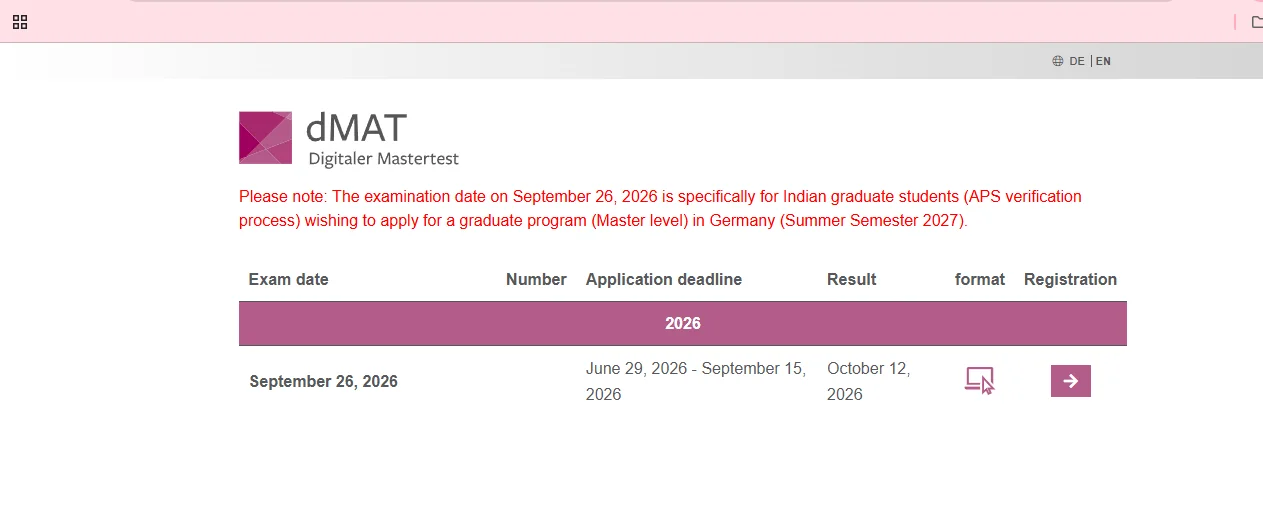Open registration via the arrow button
Screen dimensions: 1263x512
click(x=1070, y=381)
